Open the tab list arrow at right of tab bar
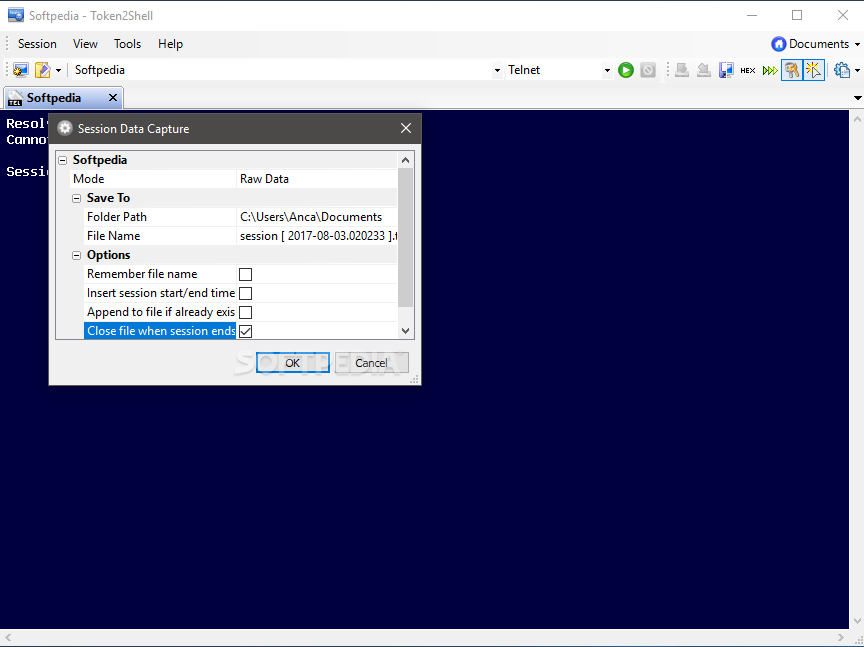This screenshot has width=864, height=647. point(857,98)
